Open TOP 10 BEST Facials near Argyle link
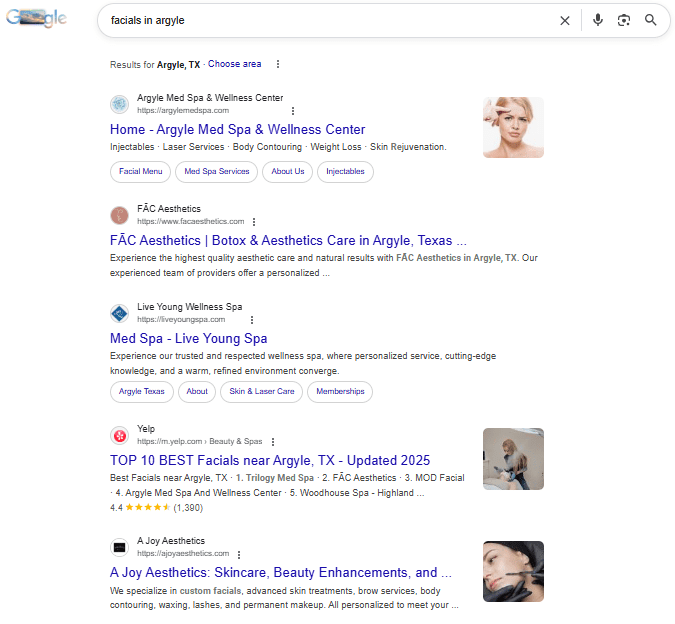675x624 pixels. pyautogui.click(x=270, y=460)
